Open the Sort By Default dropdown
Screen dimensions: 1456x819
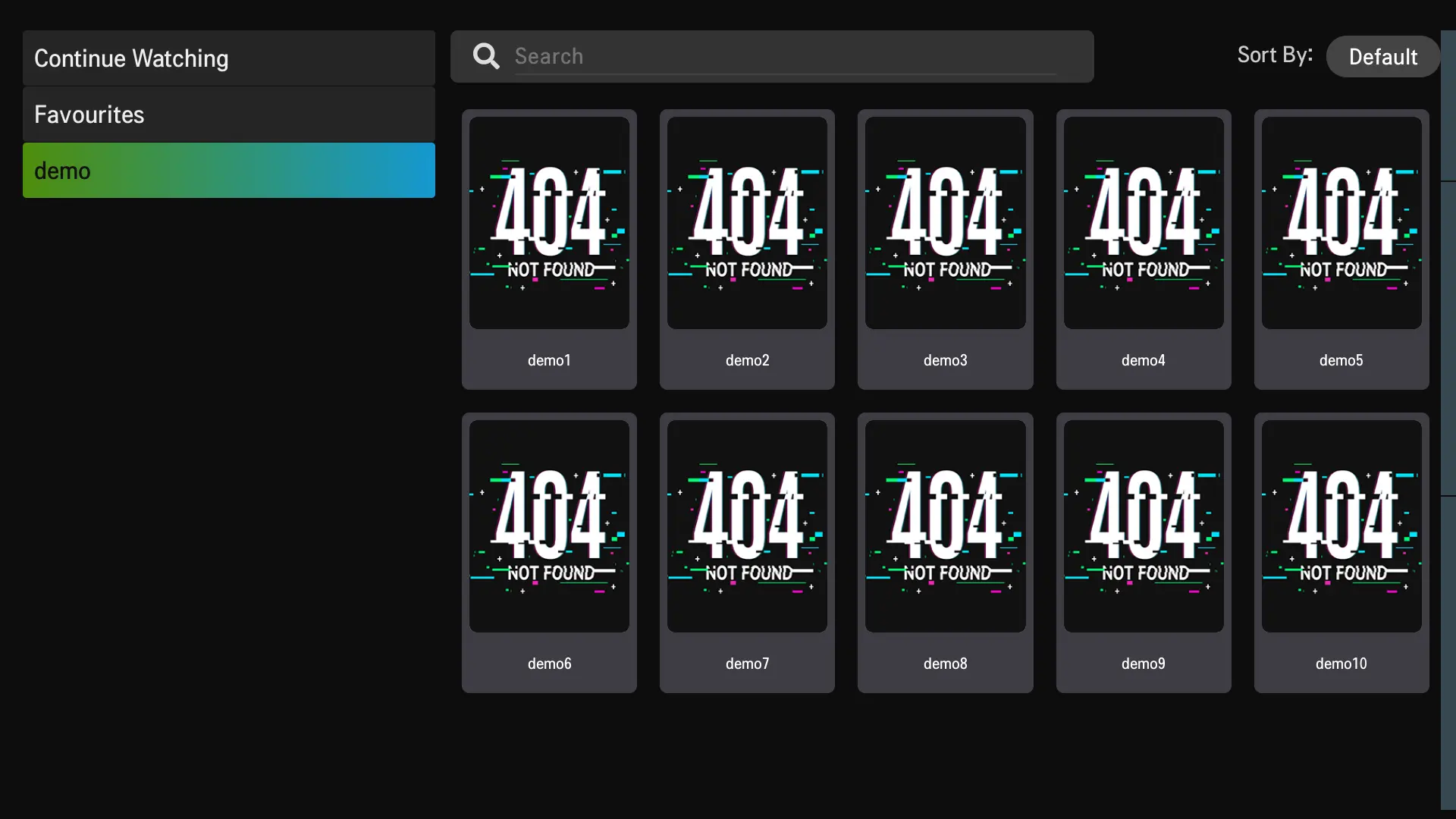1382,57
